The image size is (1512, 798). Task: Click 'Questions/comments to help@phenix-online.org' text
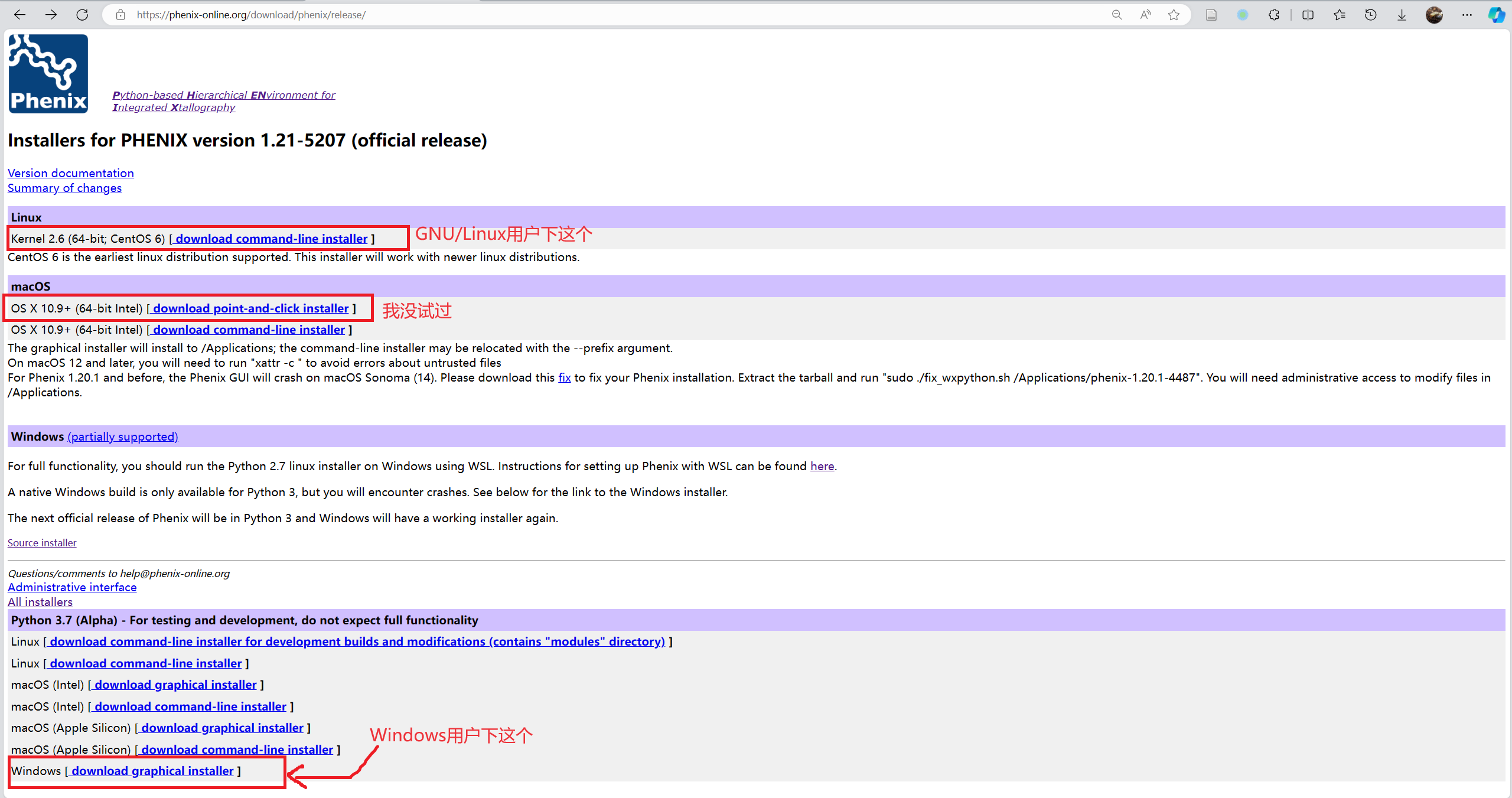[119, 574]
